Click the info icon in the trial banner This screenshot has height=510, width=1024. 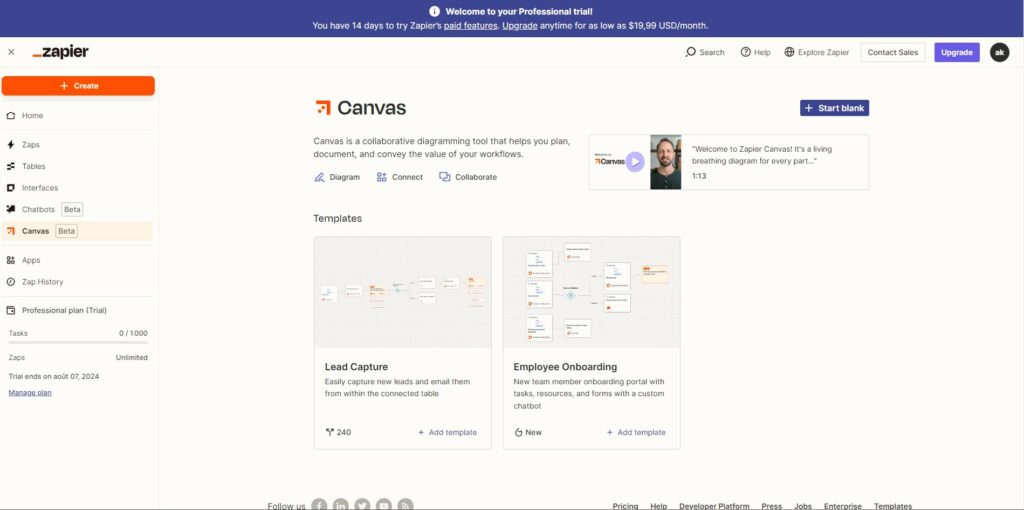click(x=435, y=11)
